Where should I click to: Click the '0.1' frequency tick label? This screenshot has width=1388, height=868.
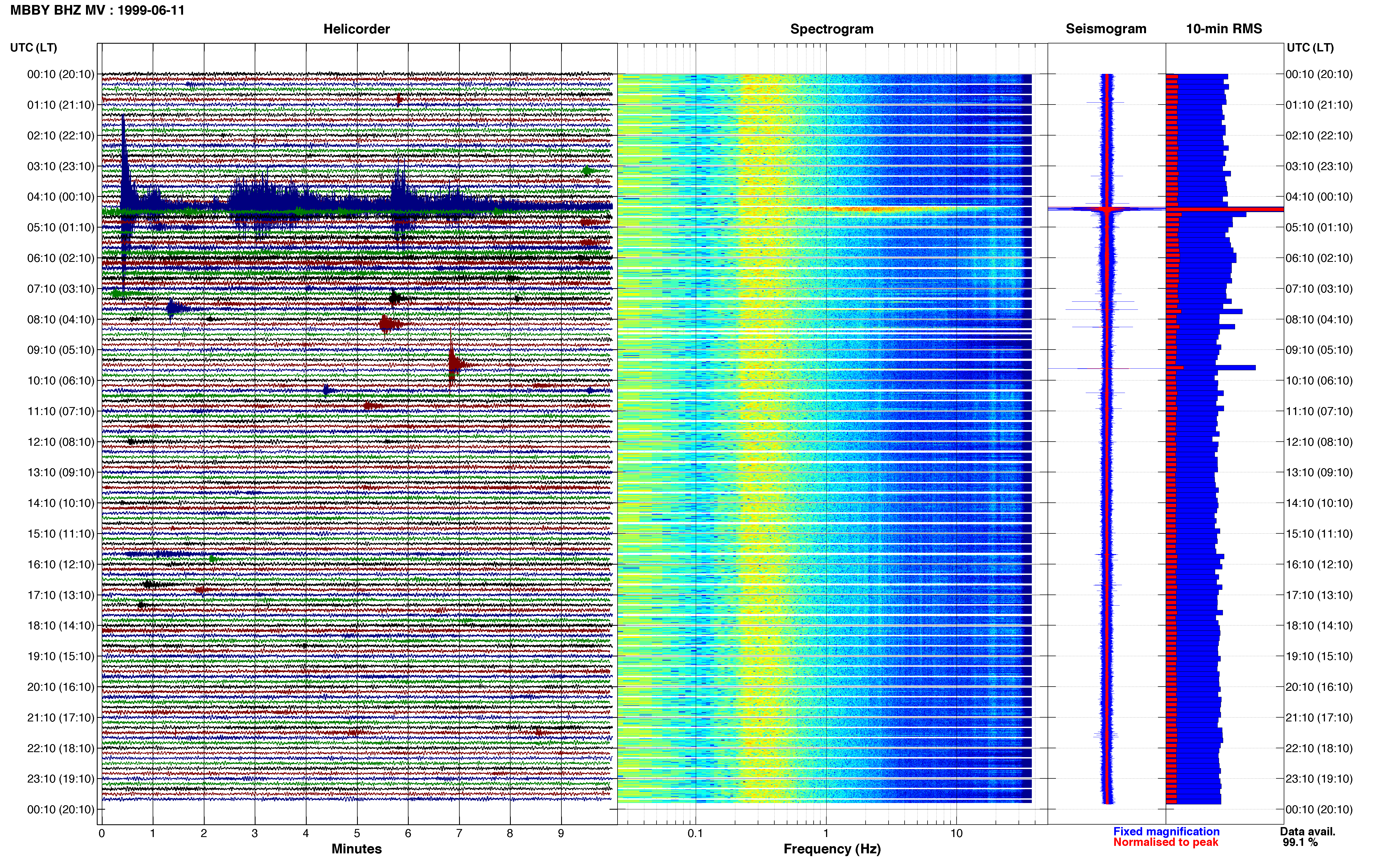(695, 833)
